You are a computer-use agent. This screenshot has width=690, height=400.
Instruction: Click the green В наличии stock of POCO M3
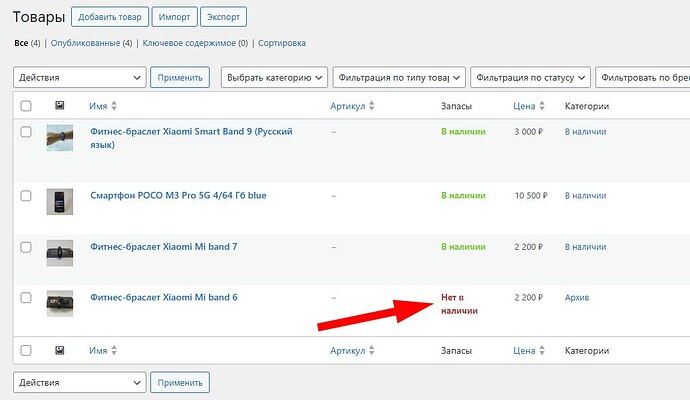(x=463, y=195)
